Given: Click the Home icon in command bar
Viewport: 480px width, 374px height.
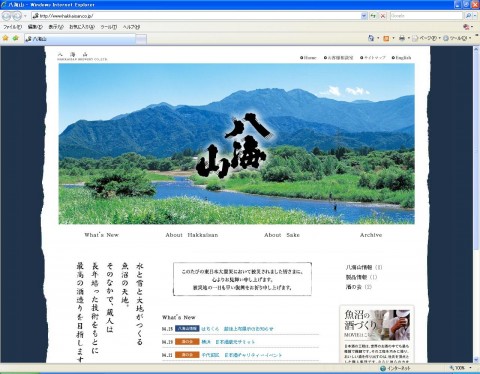Looking at the screenshot, I should pos(371,38).
